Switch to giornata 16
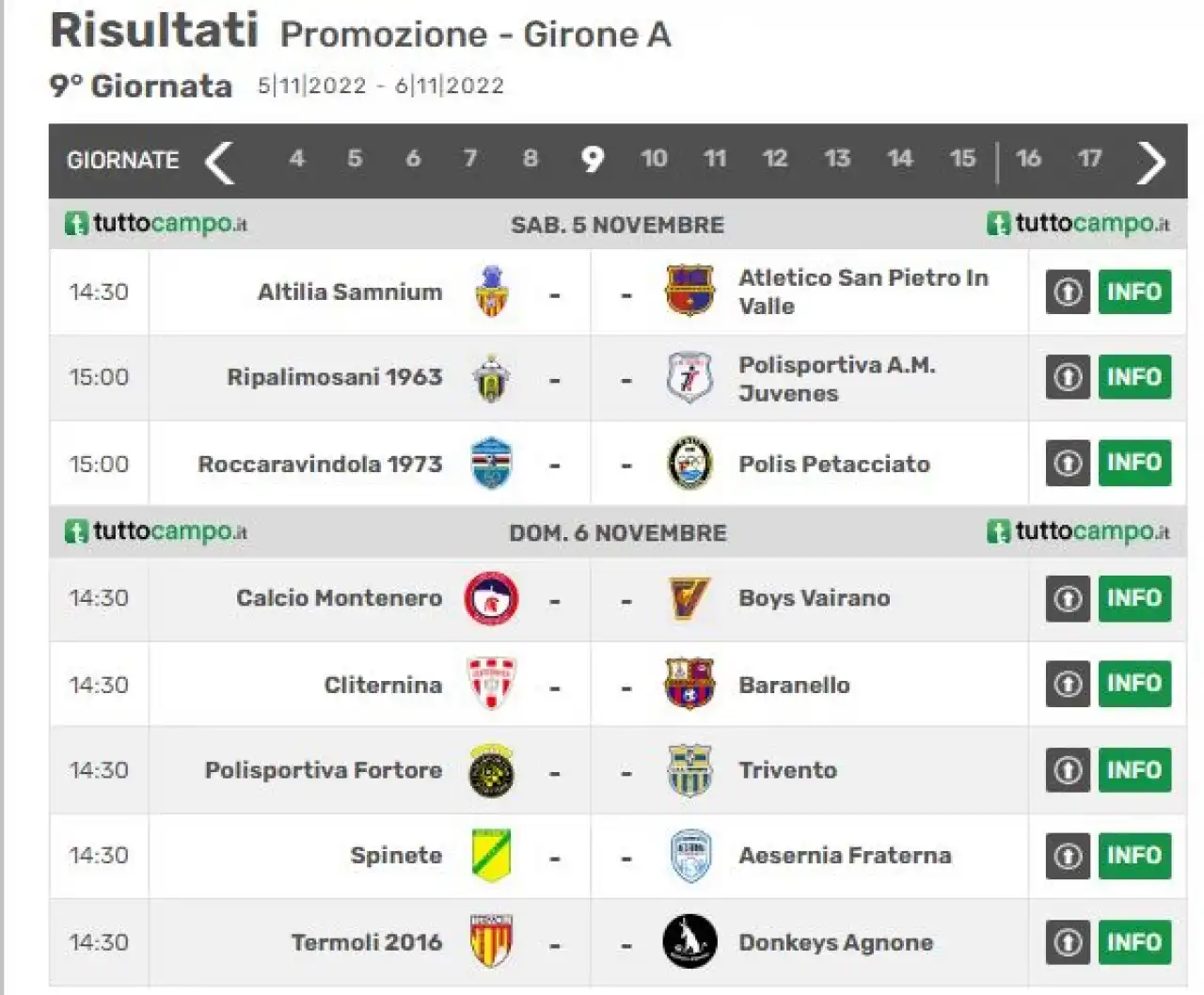1204x995 pixels. click(x=1028, y=159)
